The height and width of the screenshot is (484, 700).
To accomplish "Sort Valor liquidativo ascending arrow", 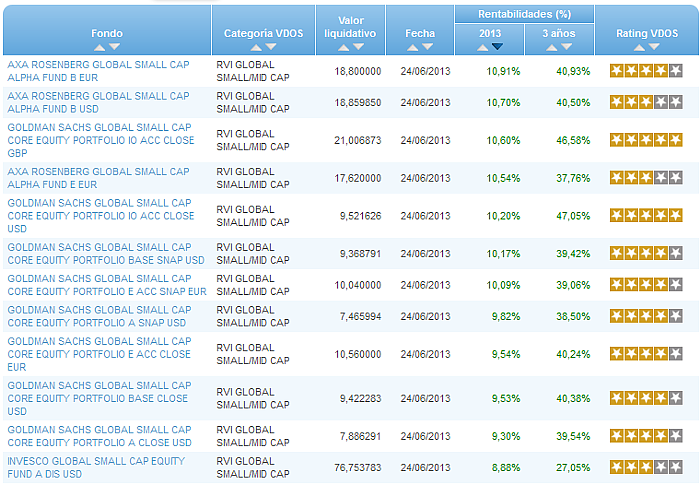I will 343,47.
